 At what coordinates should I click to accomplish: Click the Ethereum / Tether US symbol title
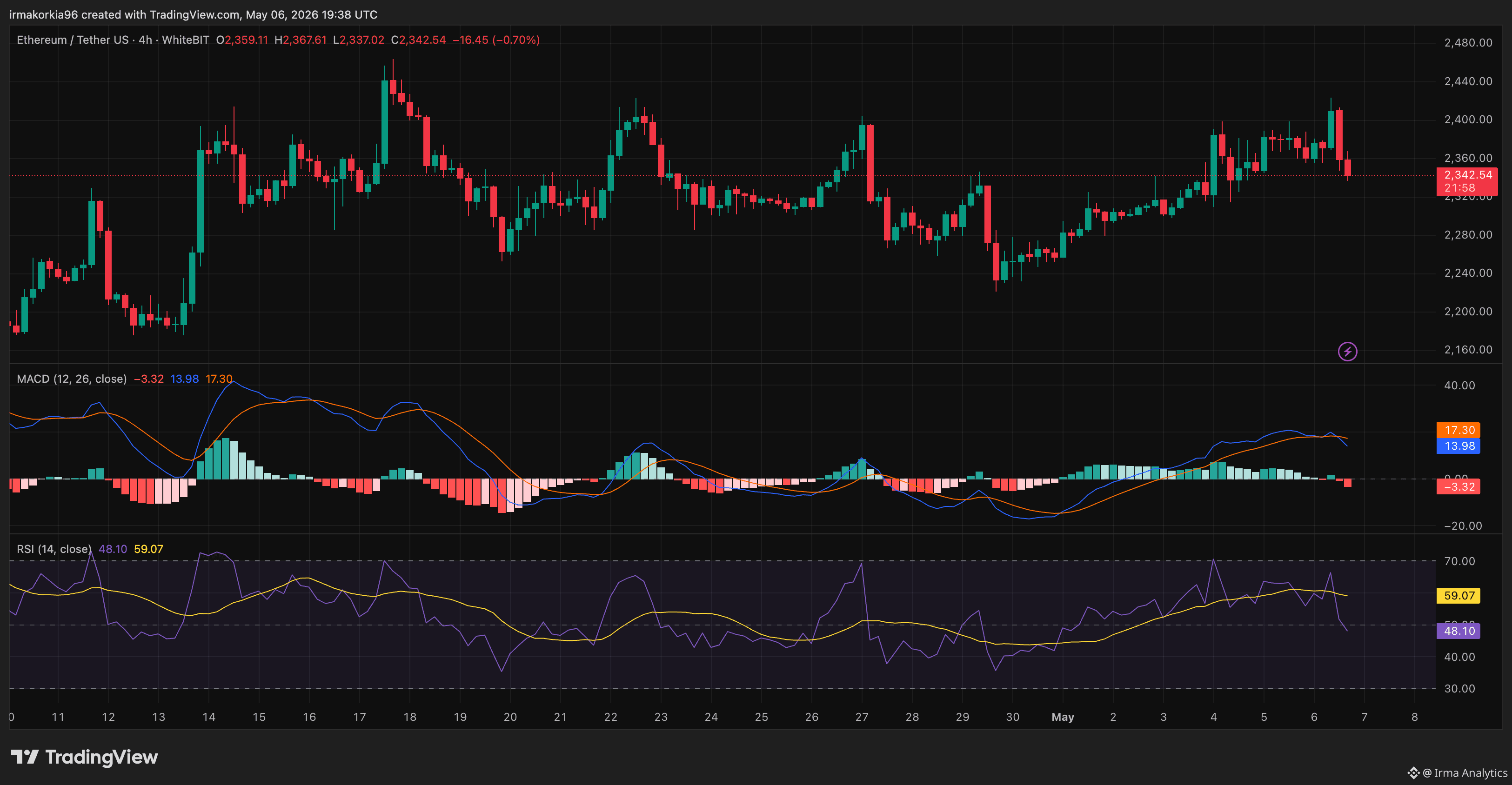(x=73, y=40)
